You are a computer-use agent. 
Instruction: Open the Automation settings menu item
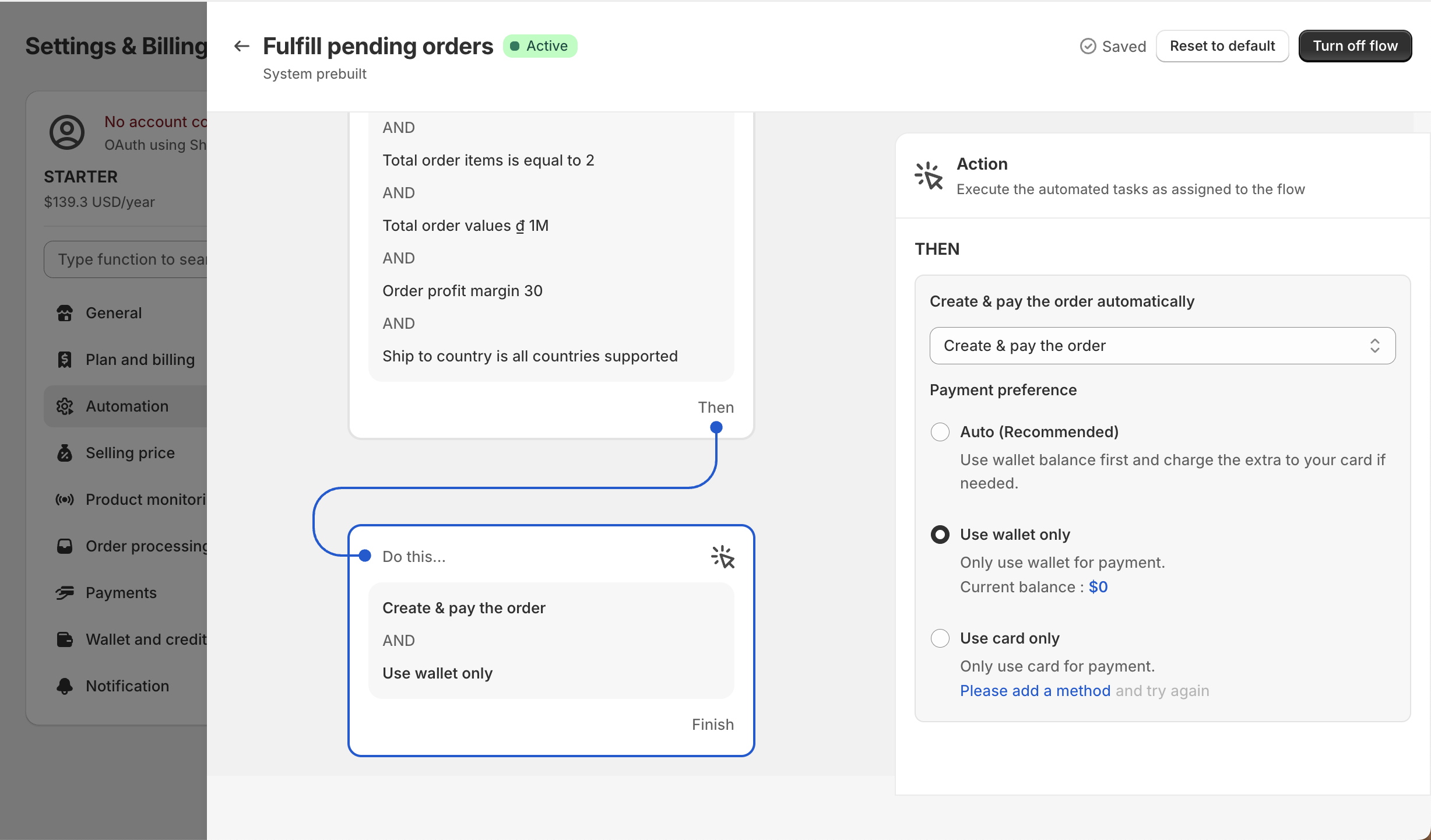(x=126, y=406)
